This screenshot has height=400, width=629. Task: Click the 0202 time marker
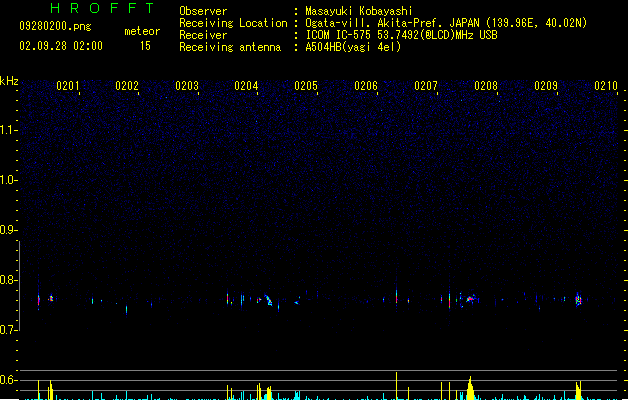point(127,86)
